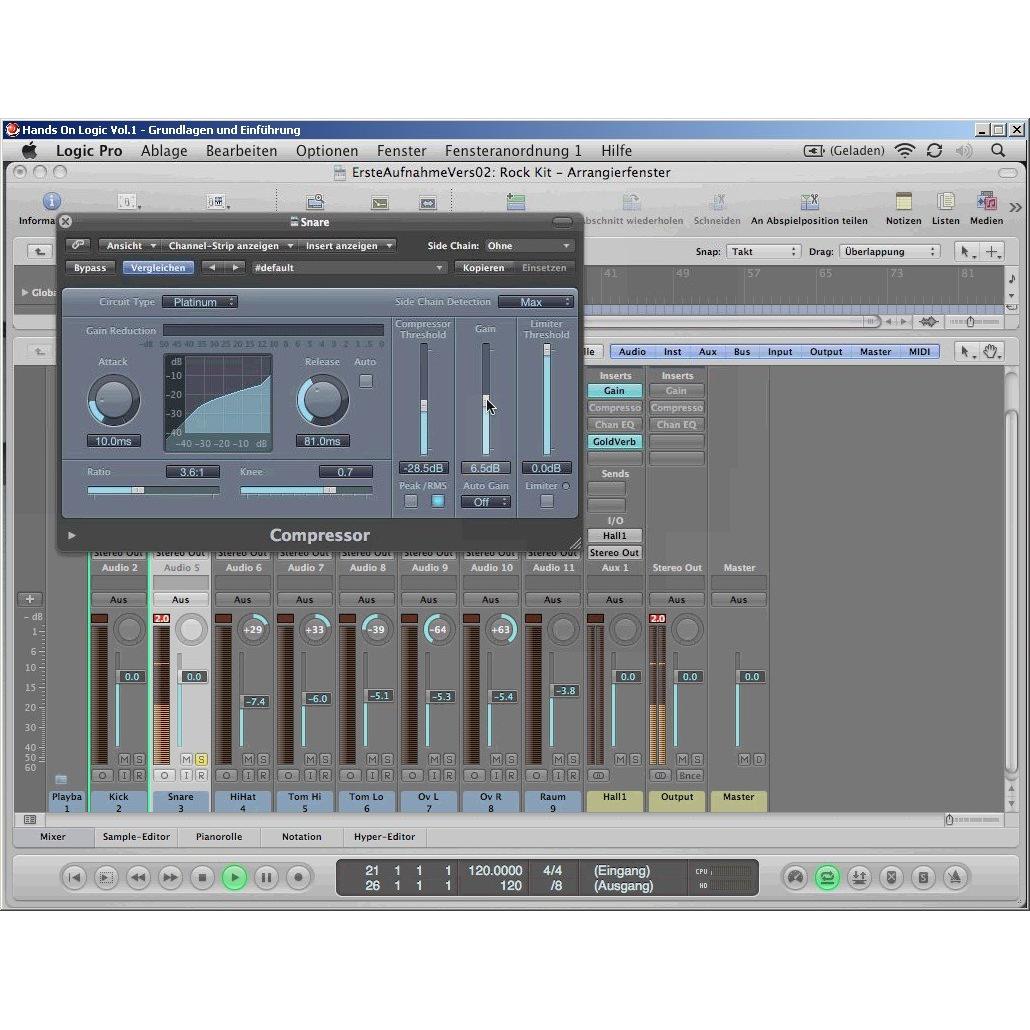This screenshot has height=1030, width=1030.
Task: Open the Auto Gain Off dropdown
Action: (485, 502)
